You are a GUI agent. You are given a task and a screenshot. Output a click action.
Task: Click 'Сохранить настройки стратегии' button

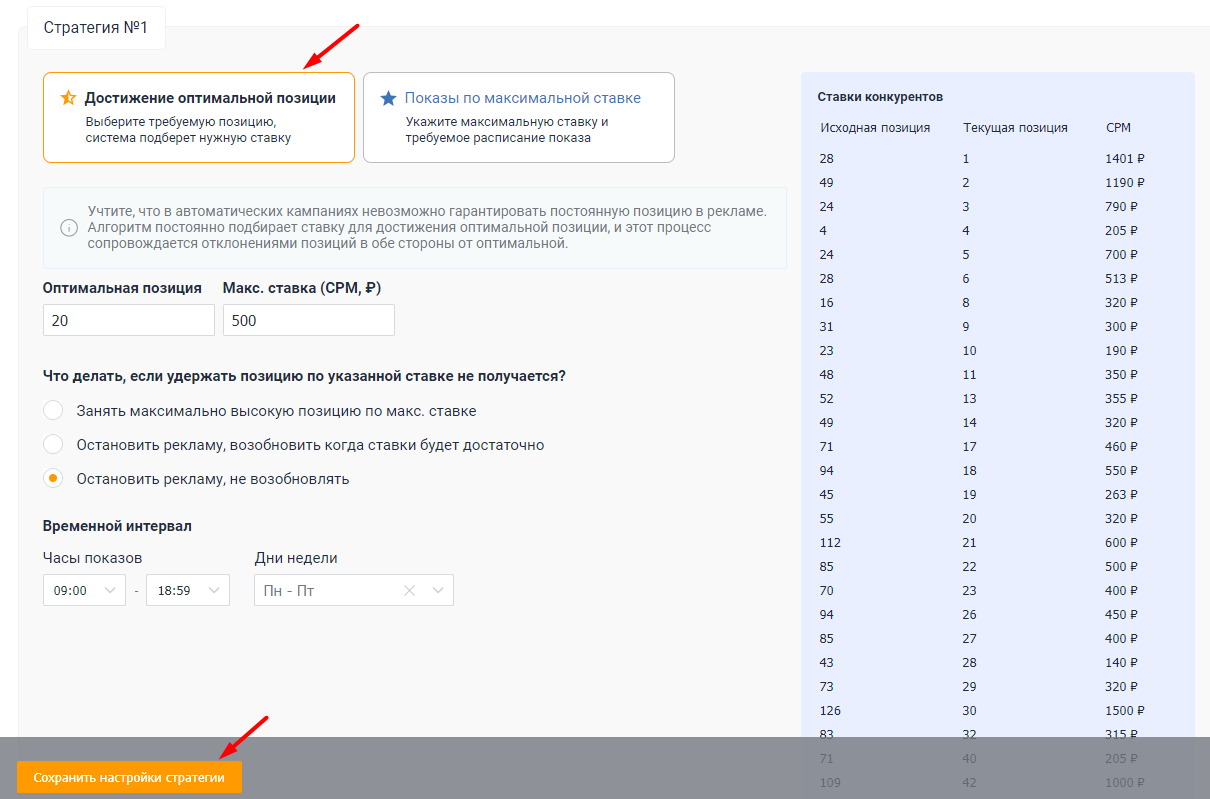[x=129, y=777]
